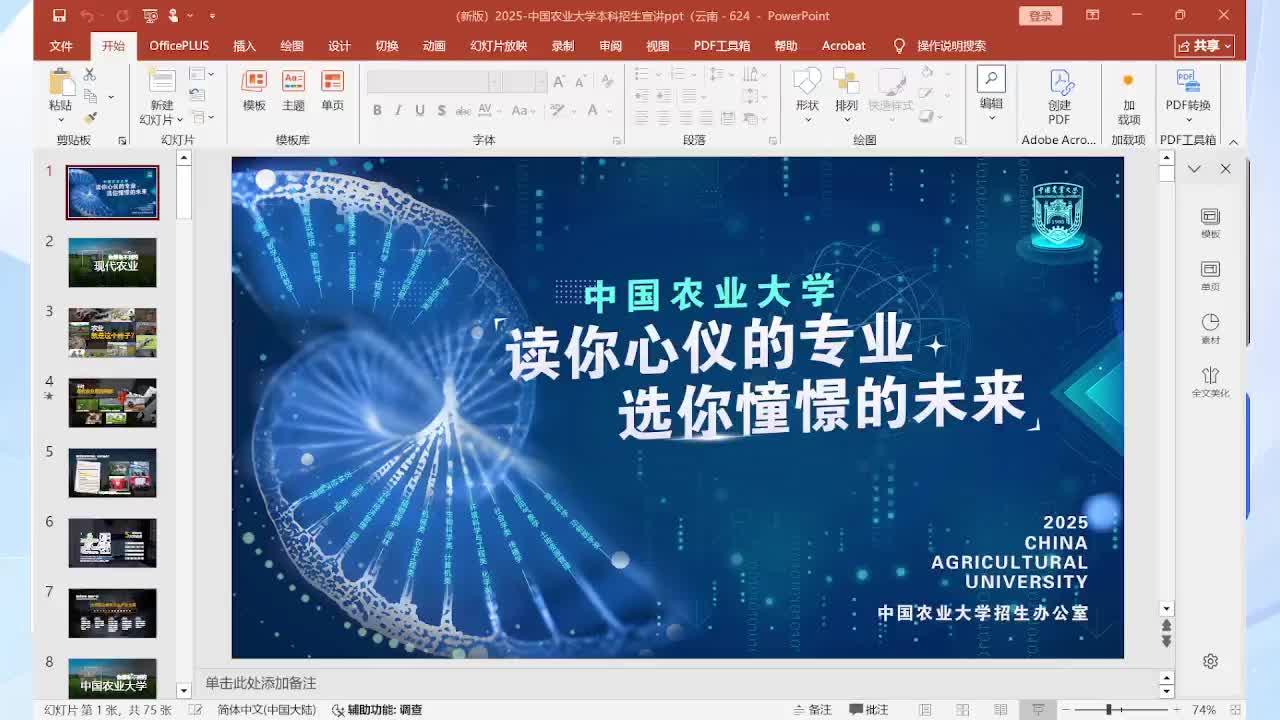
Task: Select slide 7 thumbnail
Action: pos(112,612)
